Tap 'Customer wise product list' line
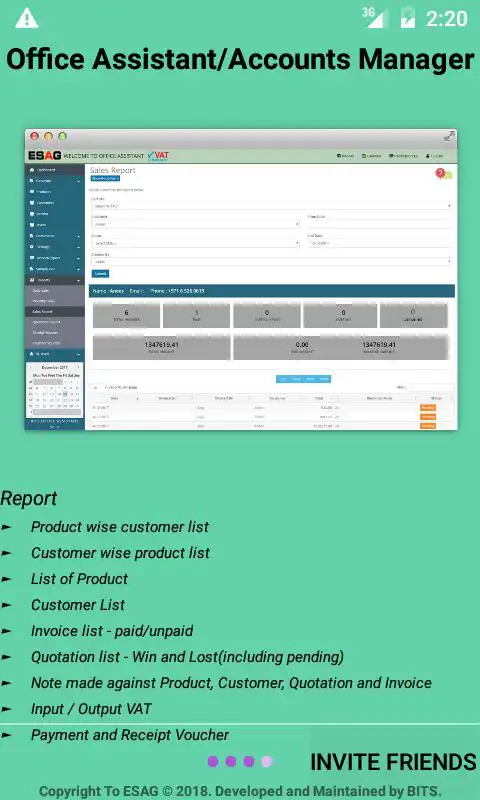This screenshot has width=480, height=800. tap(120, 553)
